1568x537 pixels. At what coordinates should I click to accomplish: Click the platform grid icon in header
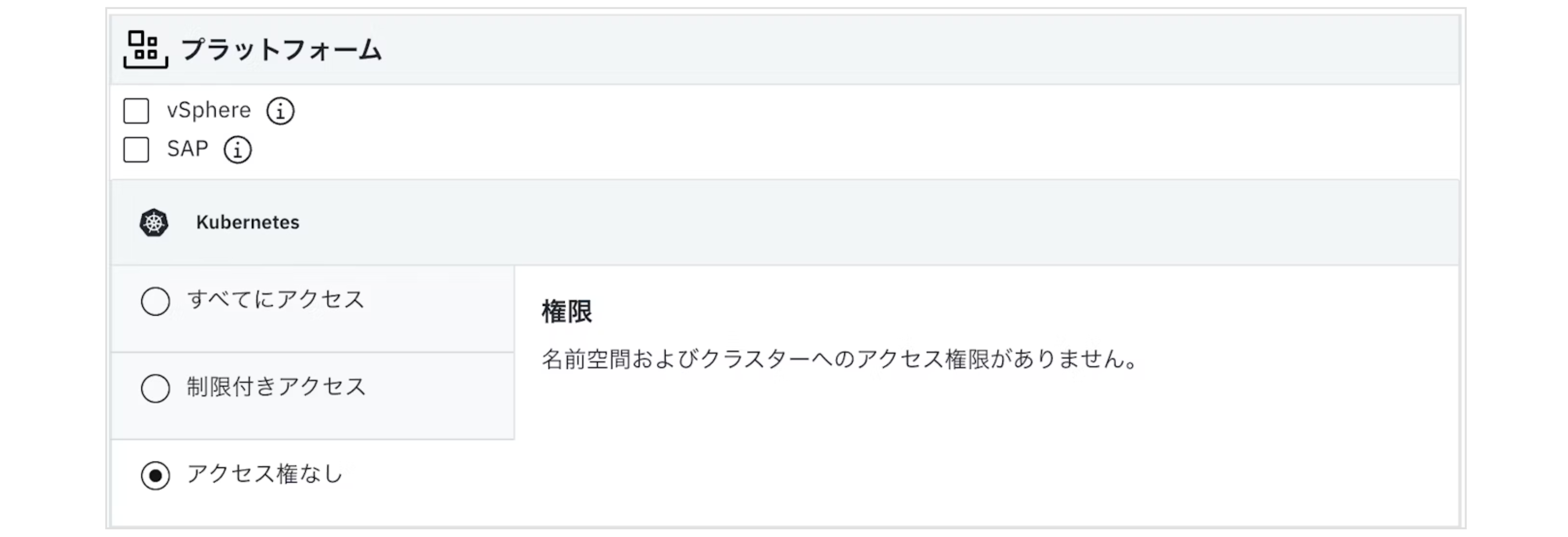coord(146,49)
